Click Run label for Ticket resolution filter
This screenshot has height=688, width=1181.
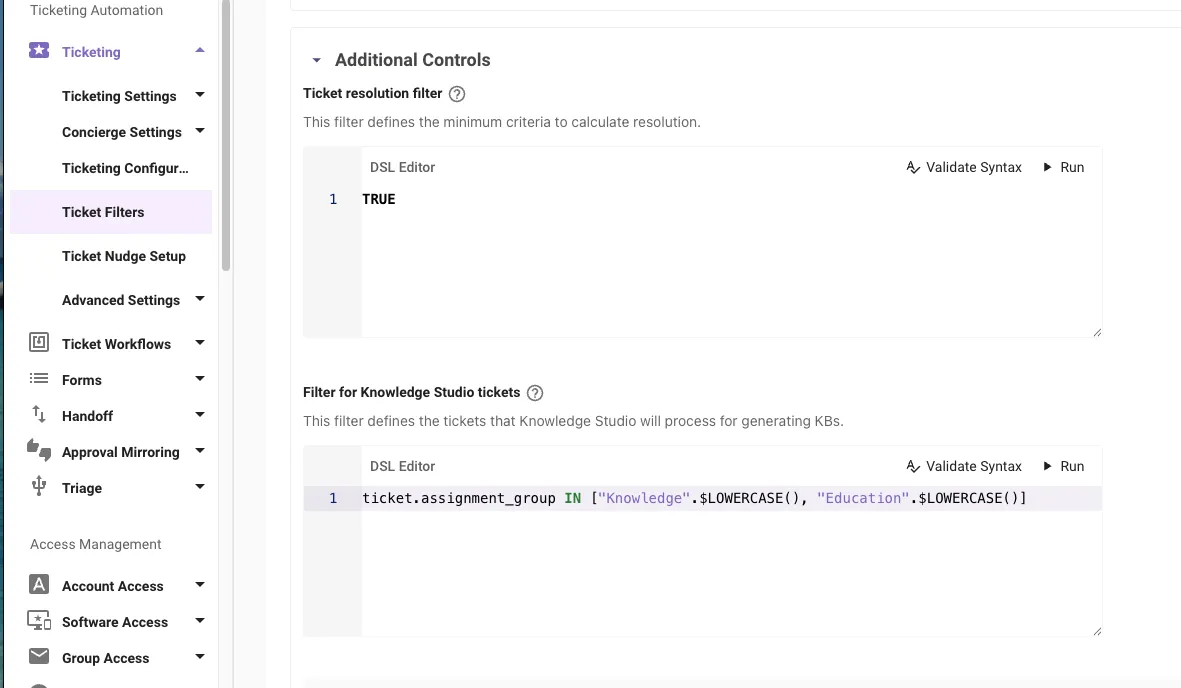pos(1072,167)
